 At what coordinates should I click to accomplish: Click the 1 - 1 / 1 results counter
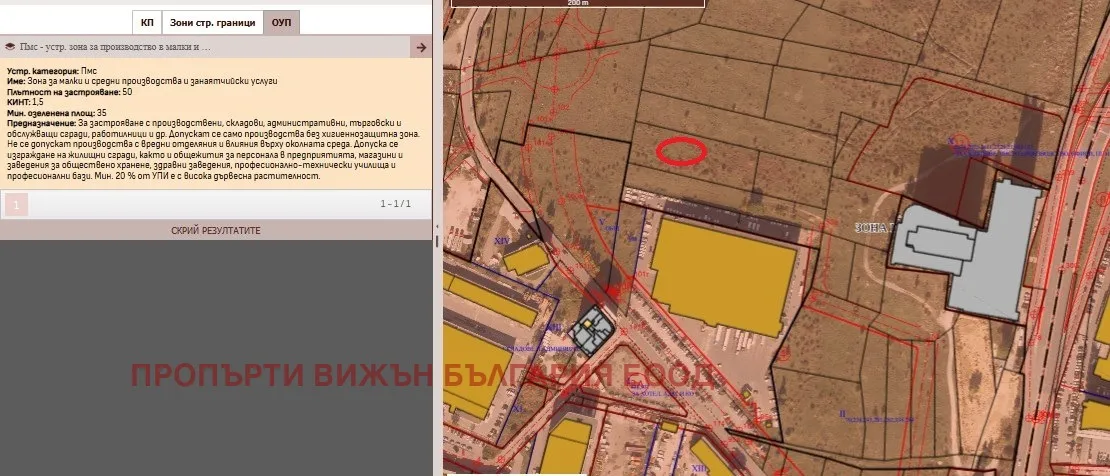click(x=395, y=204)
